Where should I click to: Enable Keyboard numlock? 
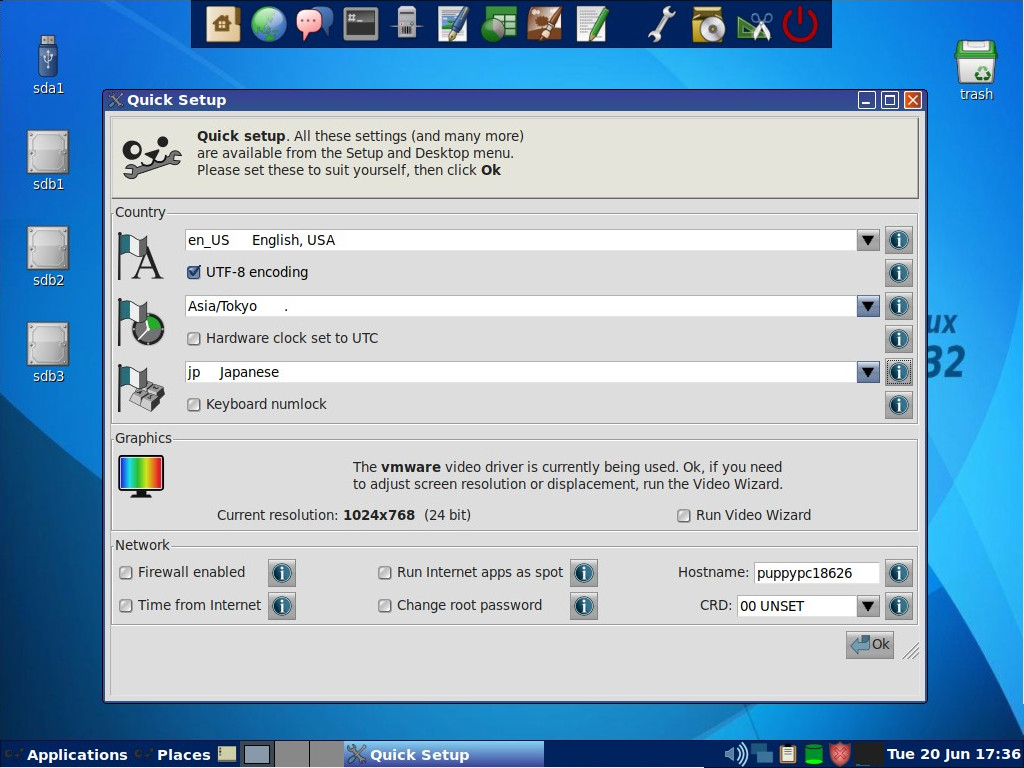(193, 404)
